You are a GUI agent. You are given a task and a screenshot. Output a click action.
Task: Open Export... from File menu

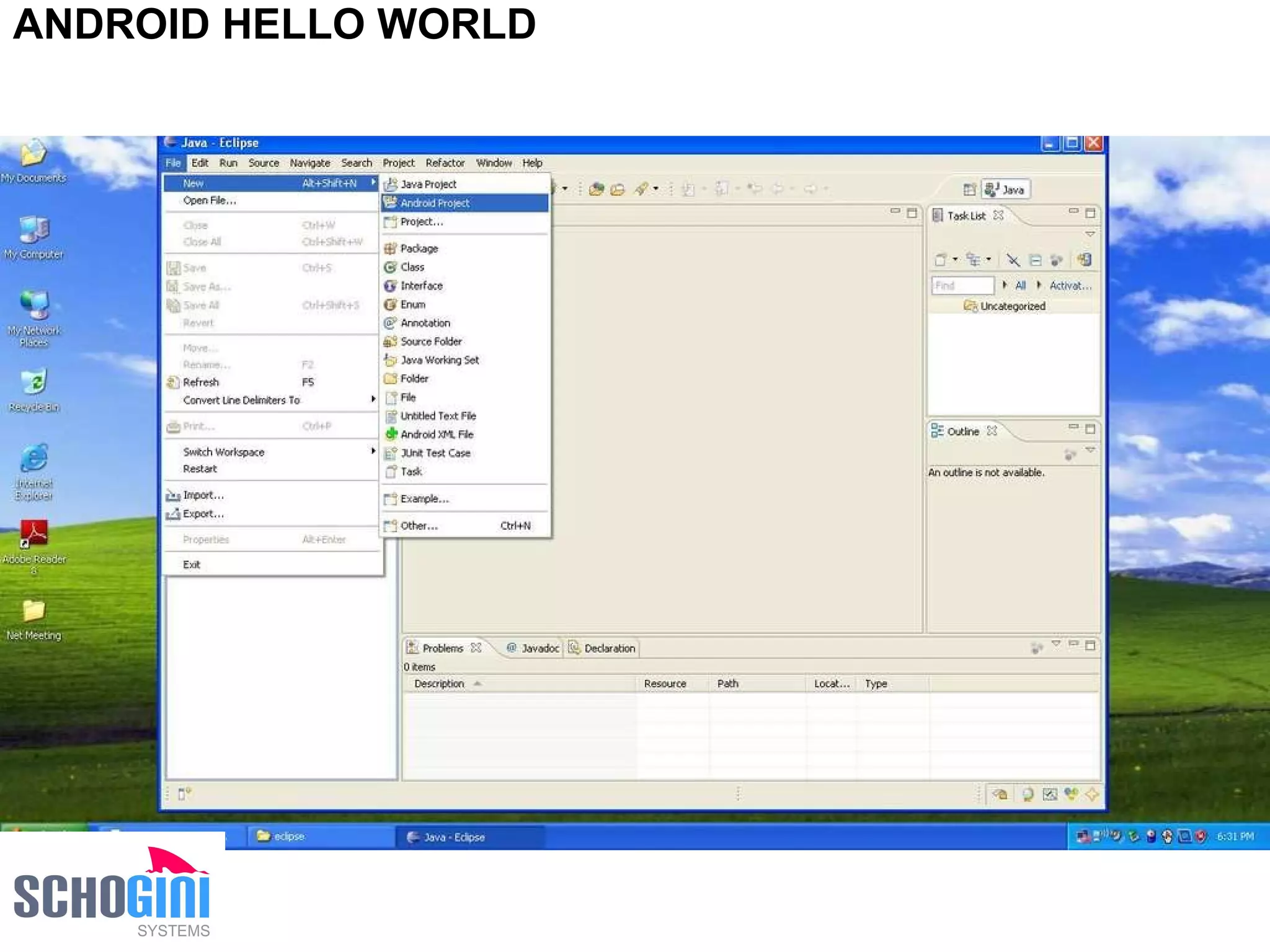[272, 514]
